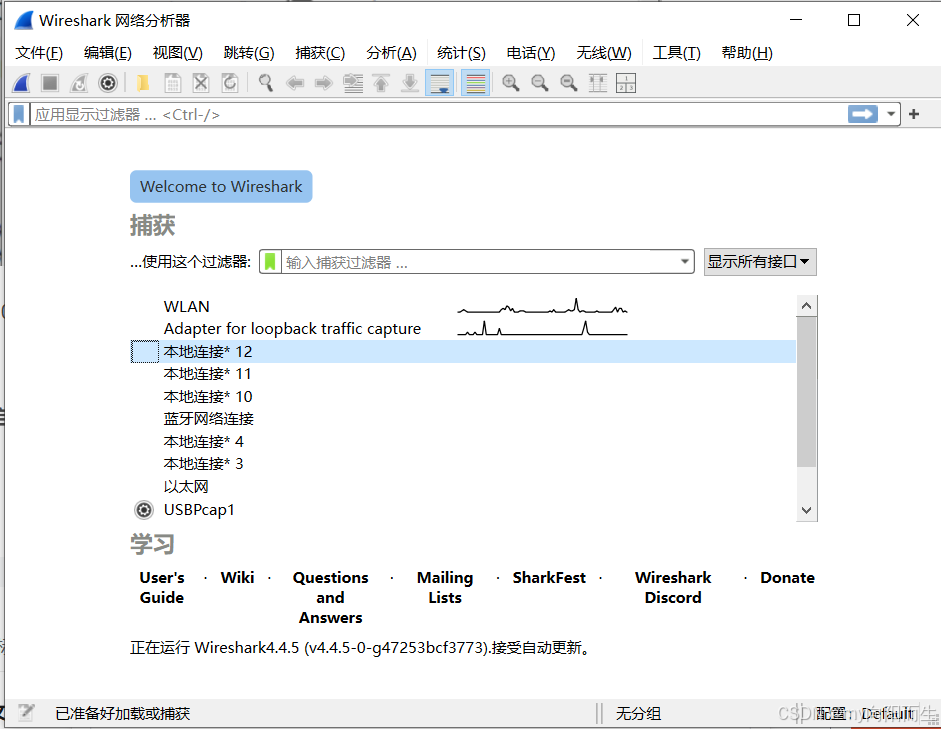The width and height of the screenshot is (941, 729).
Task: Click capture filter green bookmark icon
Action: (270, 262)
